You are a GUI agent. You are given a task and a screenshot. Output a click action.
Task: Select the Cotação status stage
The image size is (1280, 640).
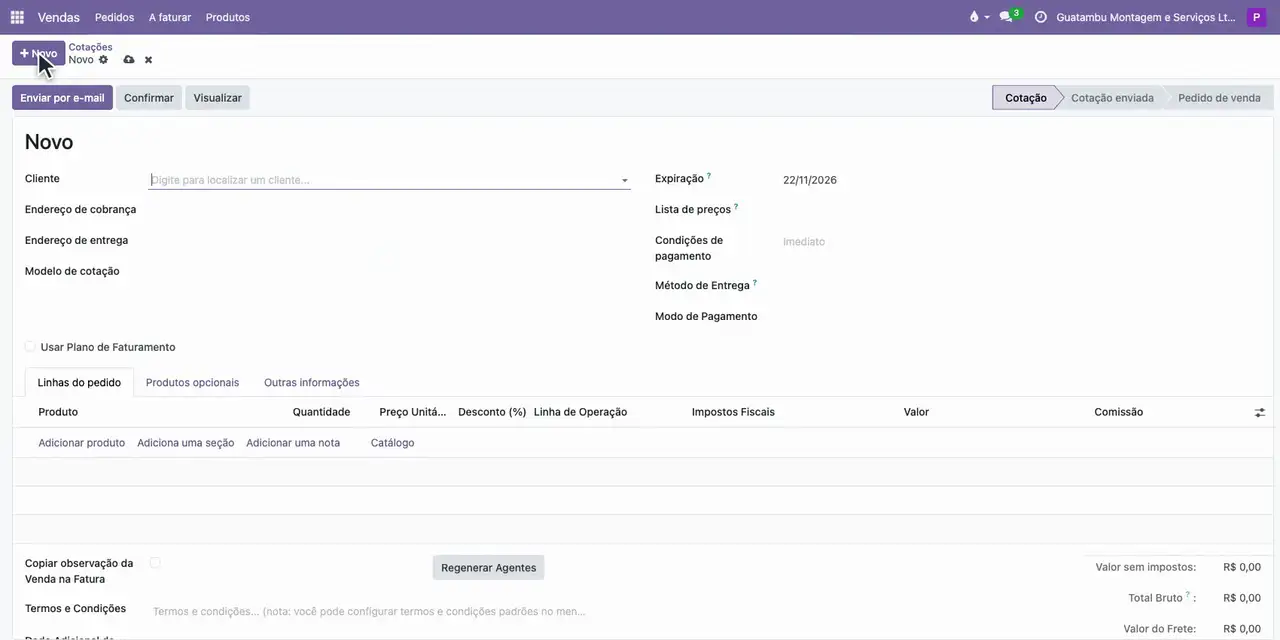click(x=1025, y=98)
